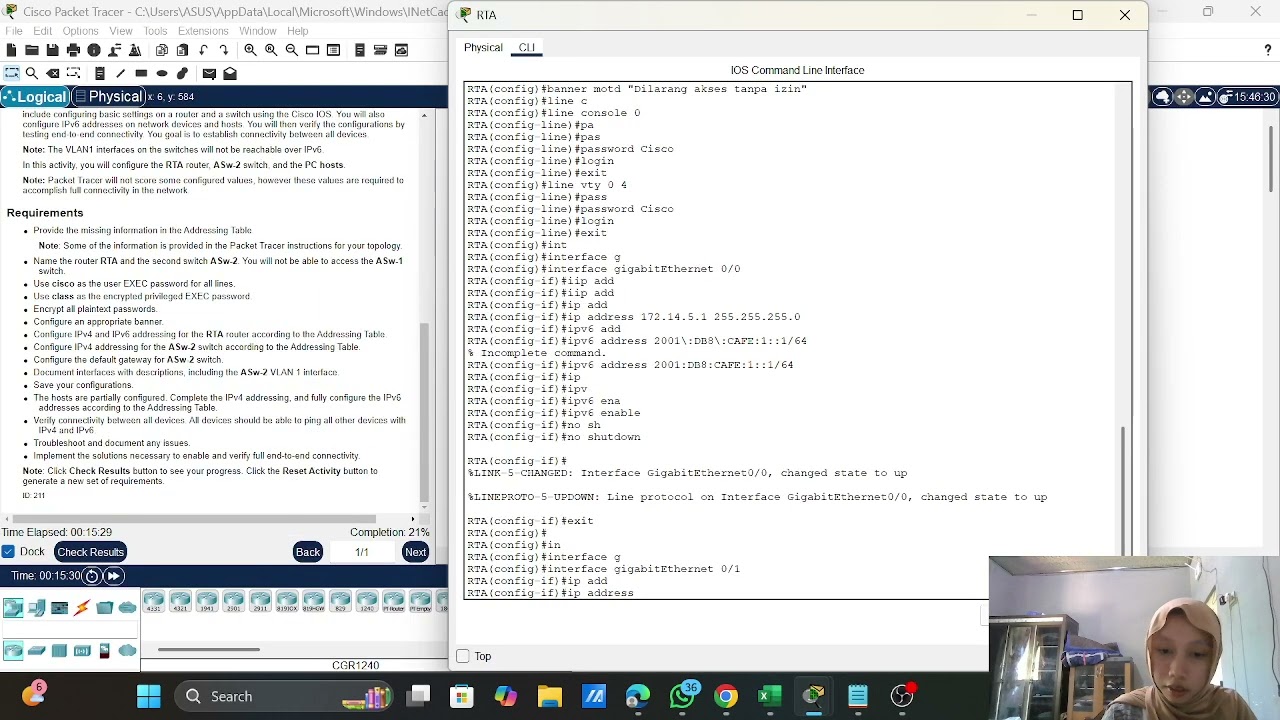Click the taskbar Search box
This screenshot has height=720, width=1280.
(285, 696)
